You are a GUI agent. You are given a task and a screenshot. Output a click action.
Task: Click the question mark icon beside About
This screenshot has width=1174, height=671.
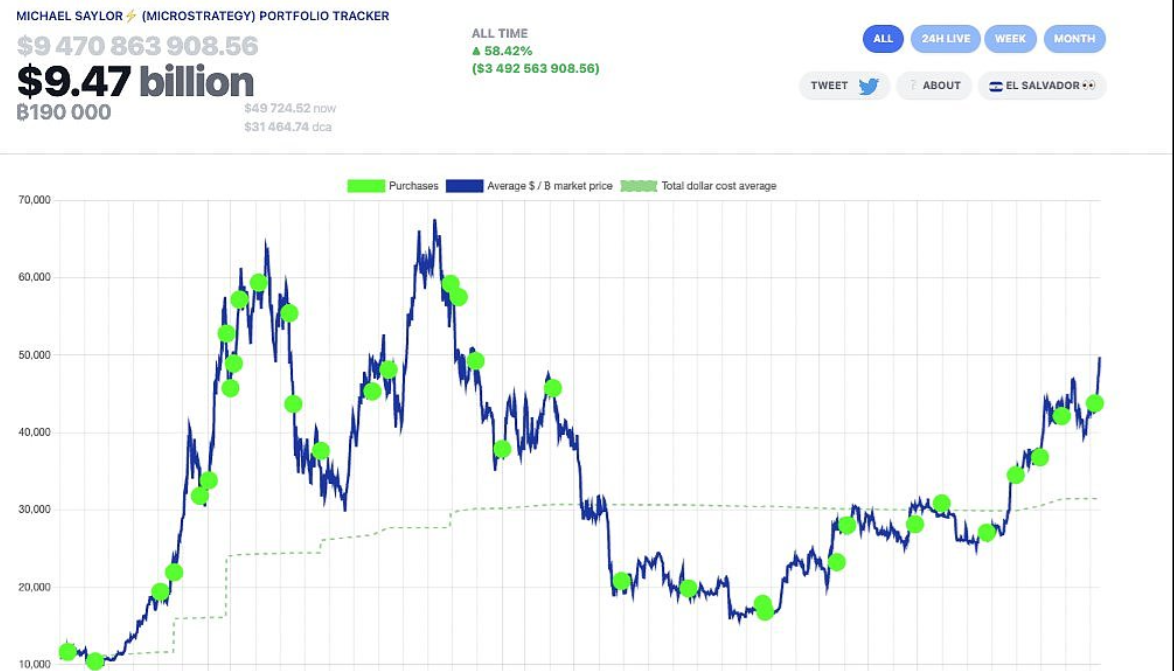912,86
